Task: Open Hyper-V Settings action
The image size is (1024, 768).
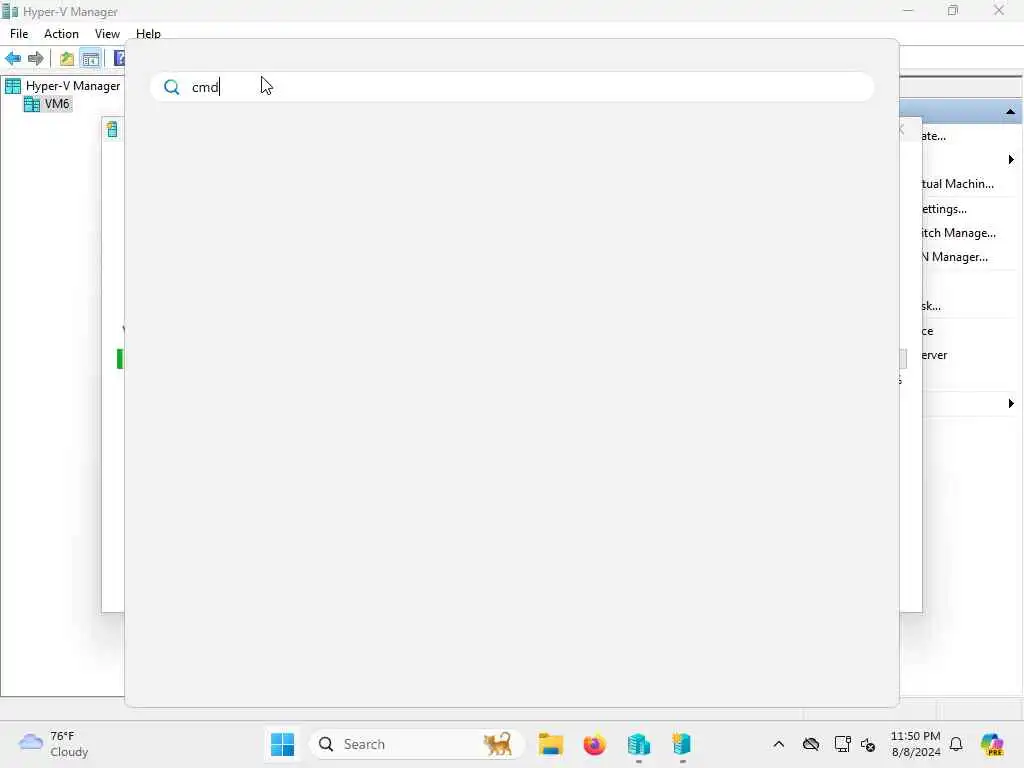Action: (x=944, y=209)
